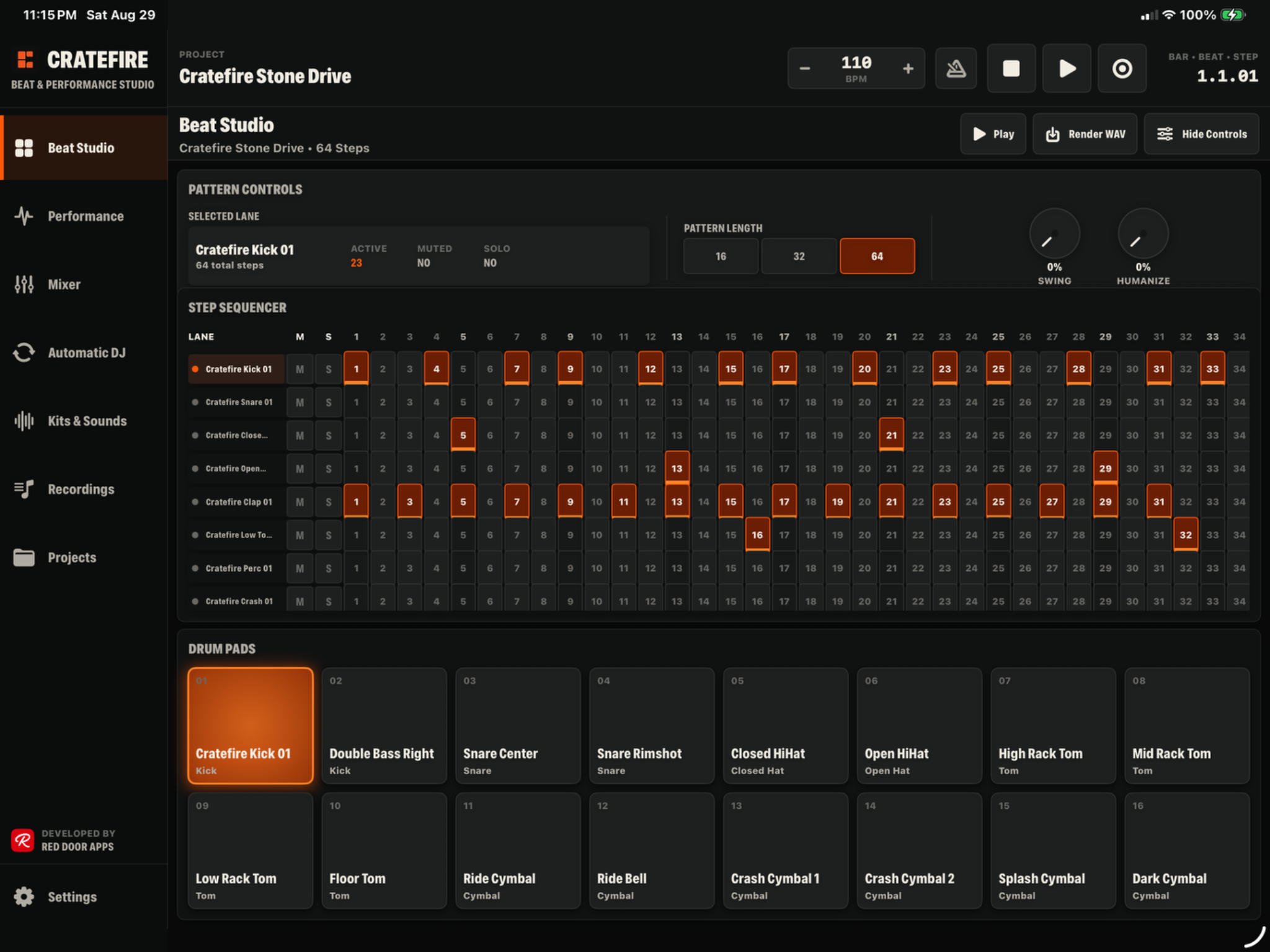Start transport with the large play button

[x=1066, y=68]
